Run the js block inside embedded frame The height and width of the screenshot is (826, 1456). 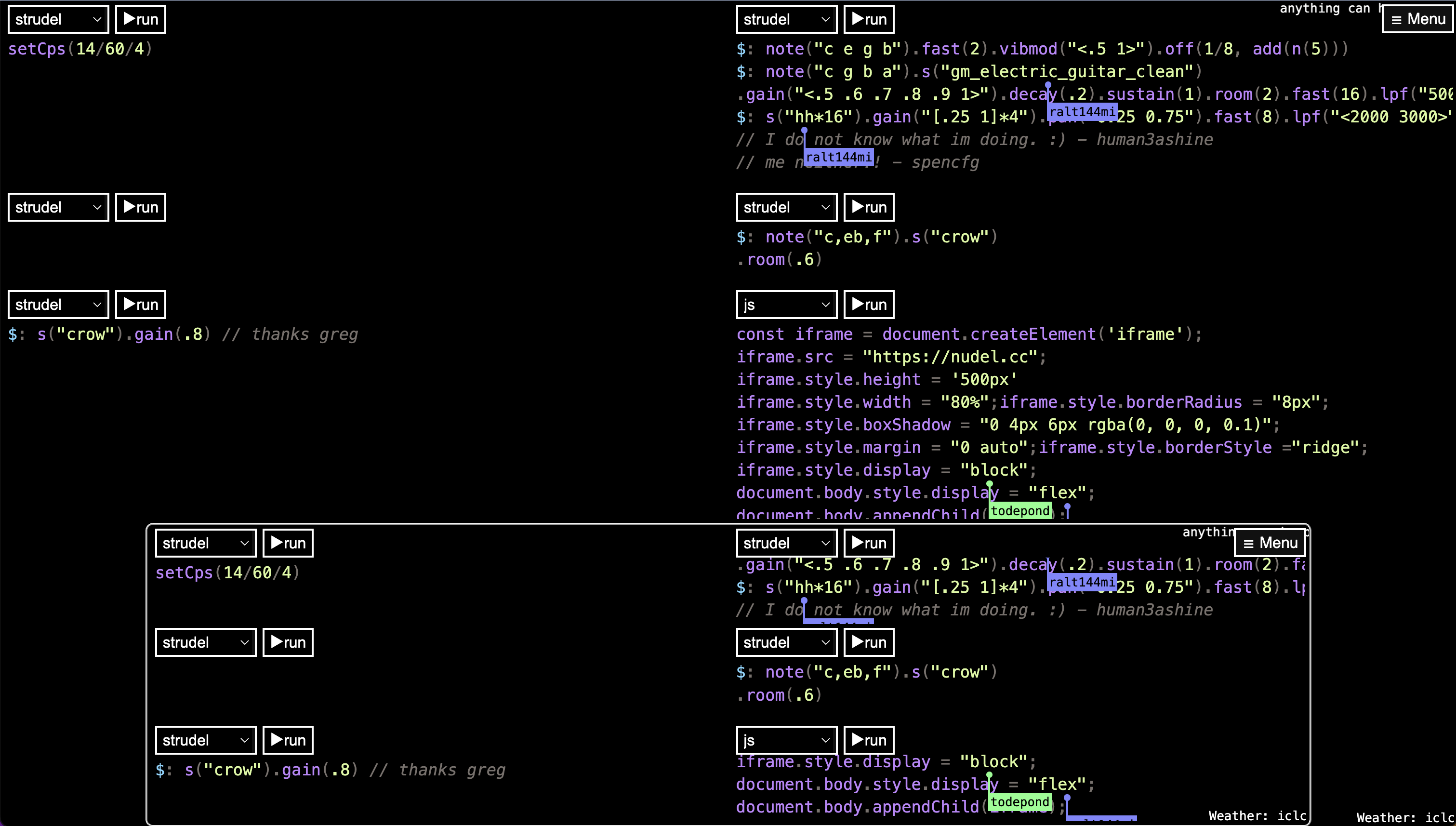[869, 740]
